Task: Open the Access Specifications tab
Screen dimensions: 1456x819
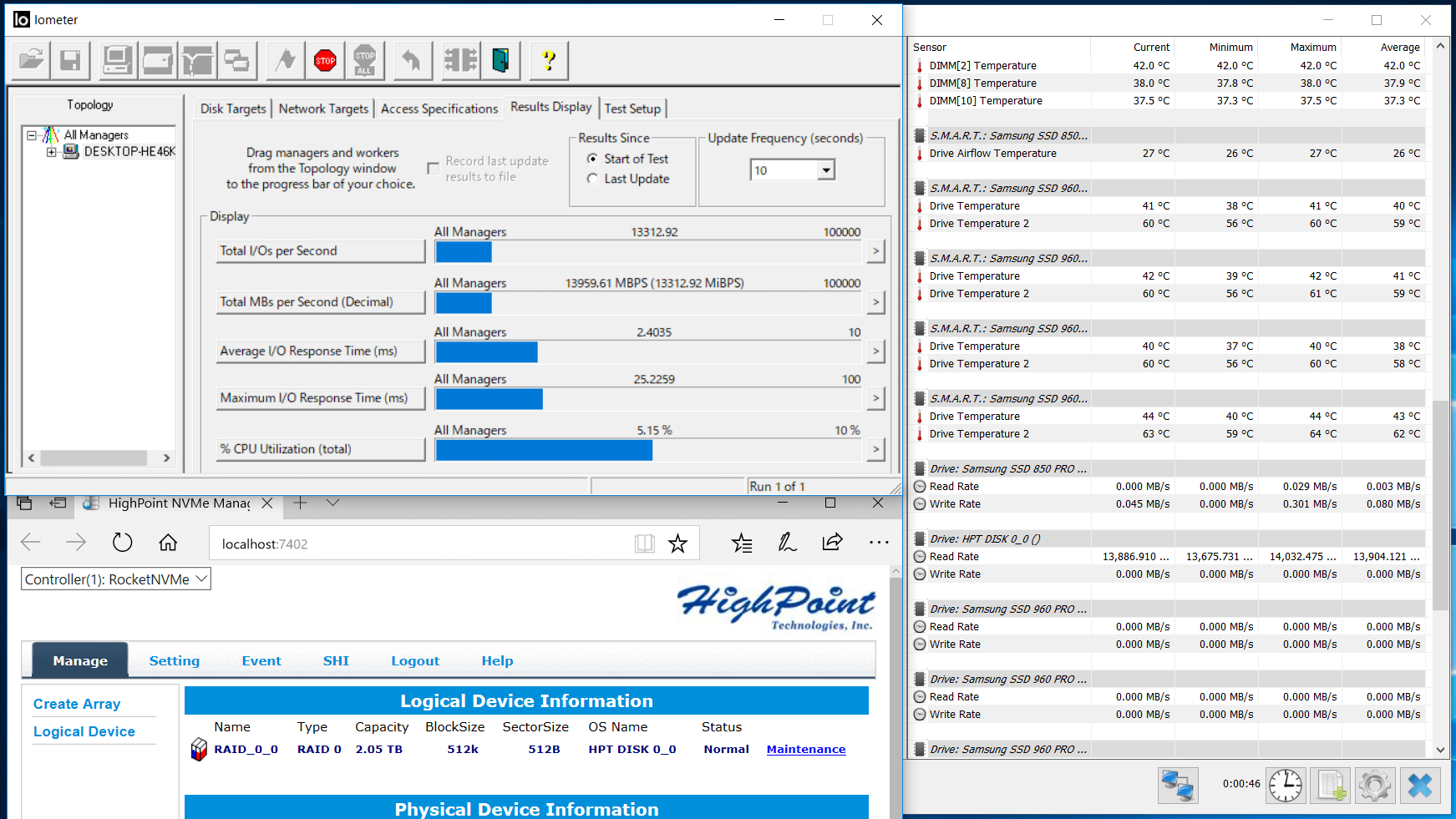Action: [439, 109]
